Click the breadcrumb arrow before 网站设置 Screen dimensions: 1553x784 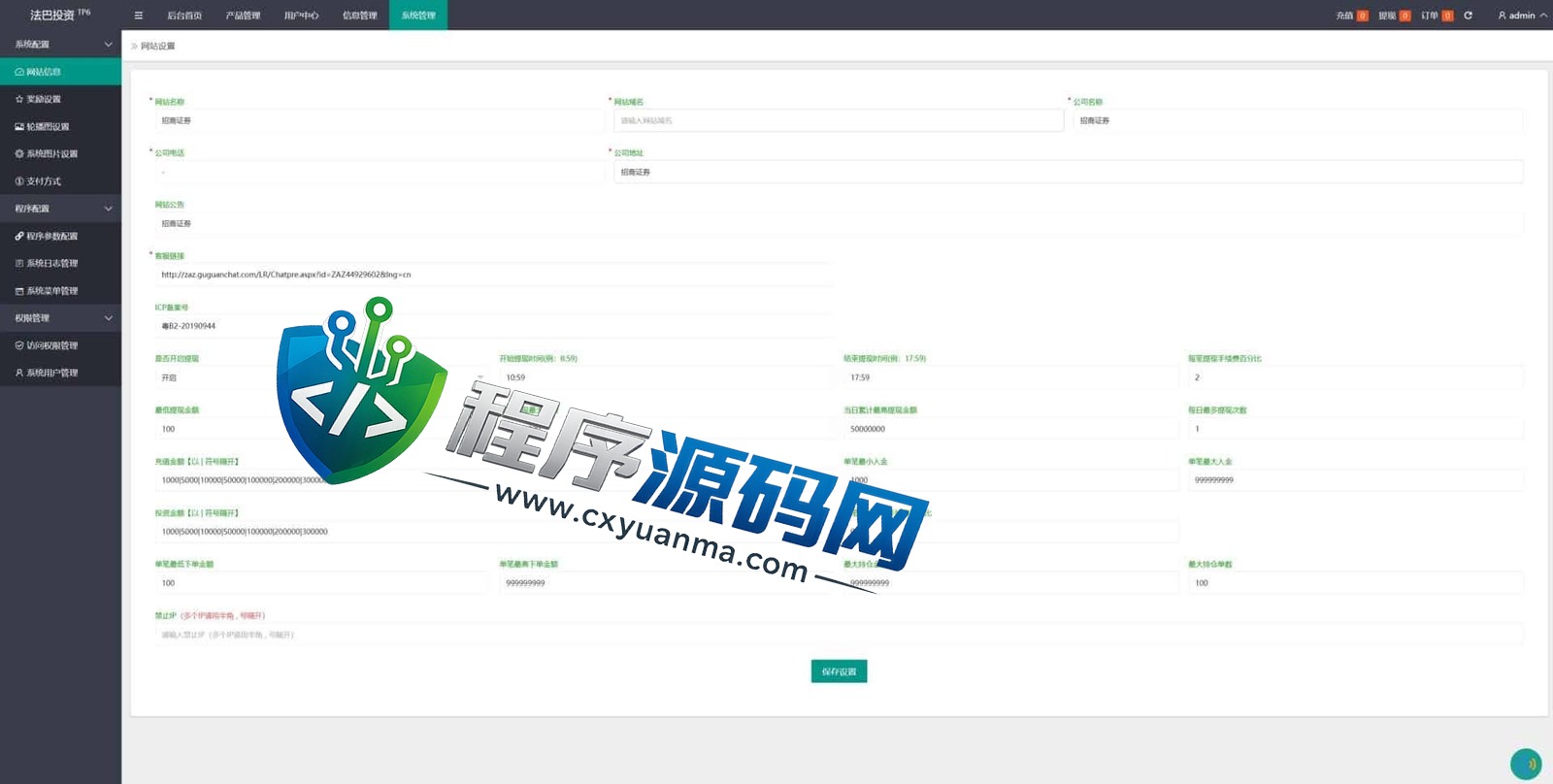[x=134, y=46]
